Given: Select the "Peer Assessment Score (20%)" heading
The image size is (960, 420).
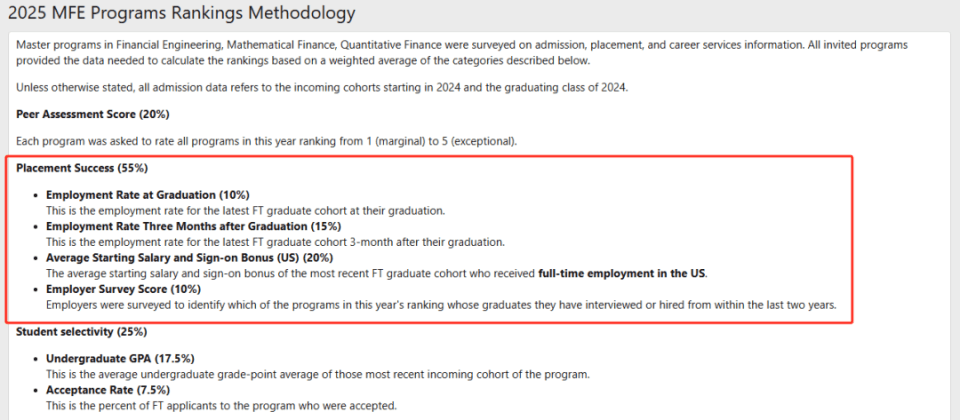Looking at the screenshot, I should tap(93, 114).
